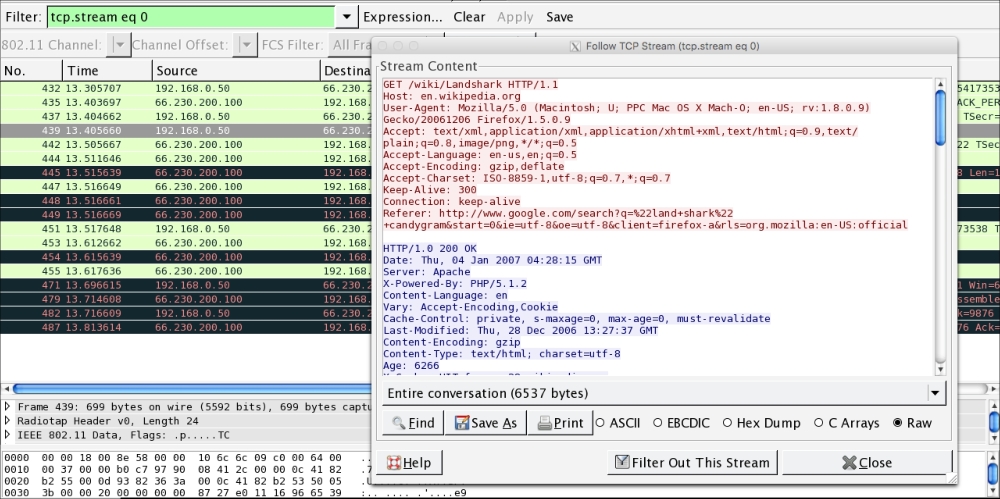1000x499 pixels.
Task: Open the Expression... filter builder
Action: pos(402,17)
